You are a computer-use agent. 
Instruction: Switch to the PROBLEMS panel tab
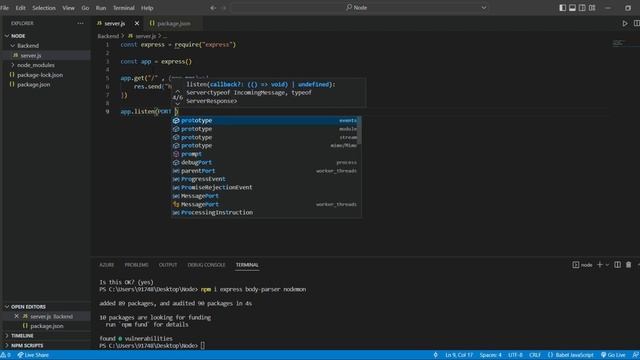(136, 265)
